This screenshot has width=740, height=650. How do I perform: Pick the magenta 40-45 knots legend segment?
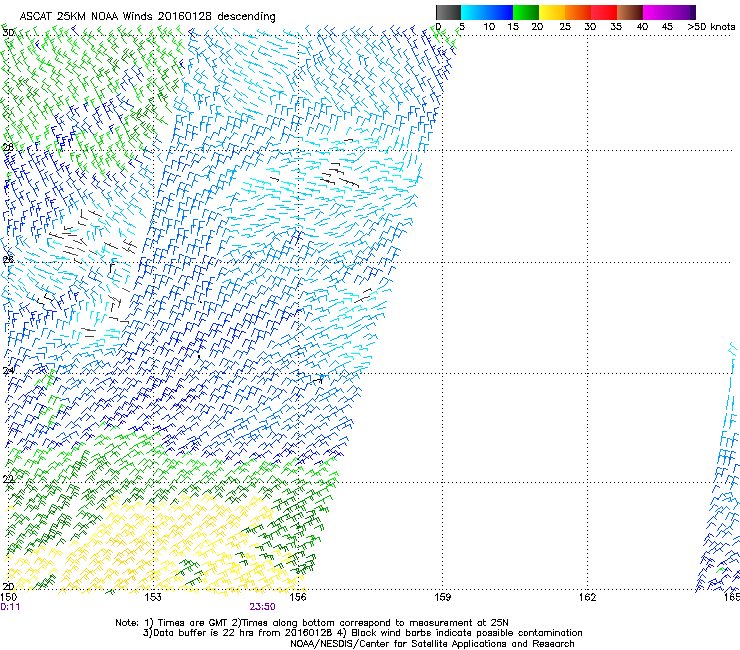pos(656,12)
